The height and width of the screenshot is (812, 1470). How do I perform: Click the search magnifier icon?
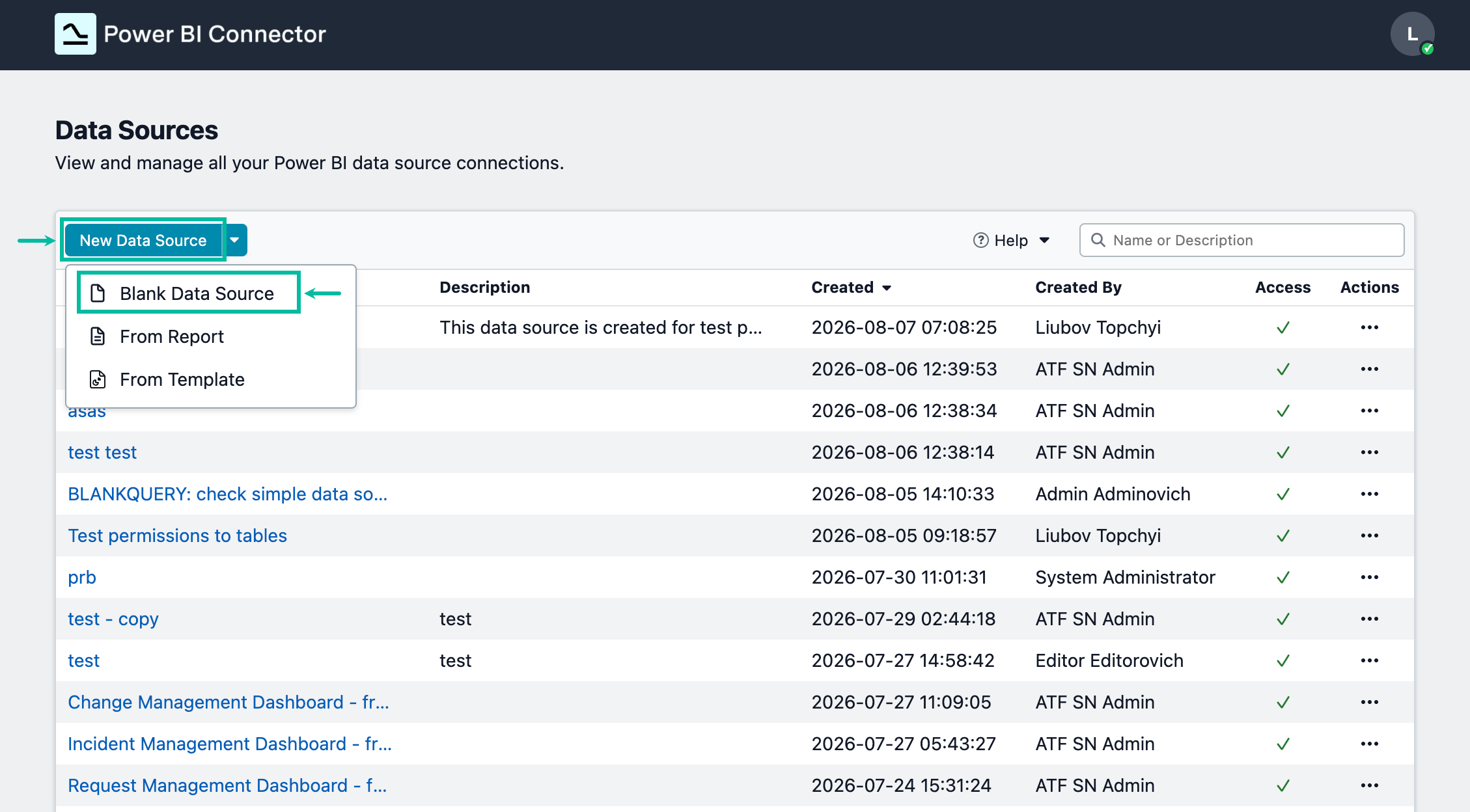[1098, 240]
